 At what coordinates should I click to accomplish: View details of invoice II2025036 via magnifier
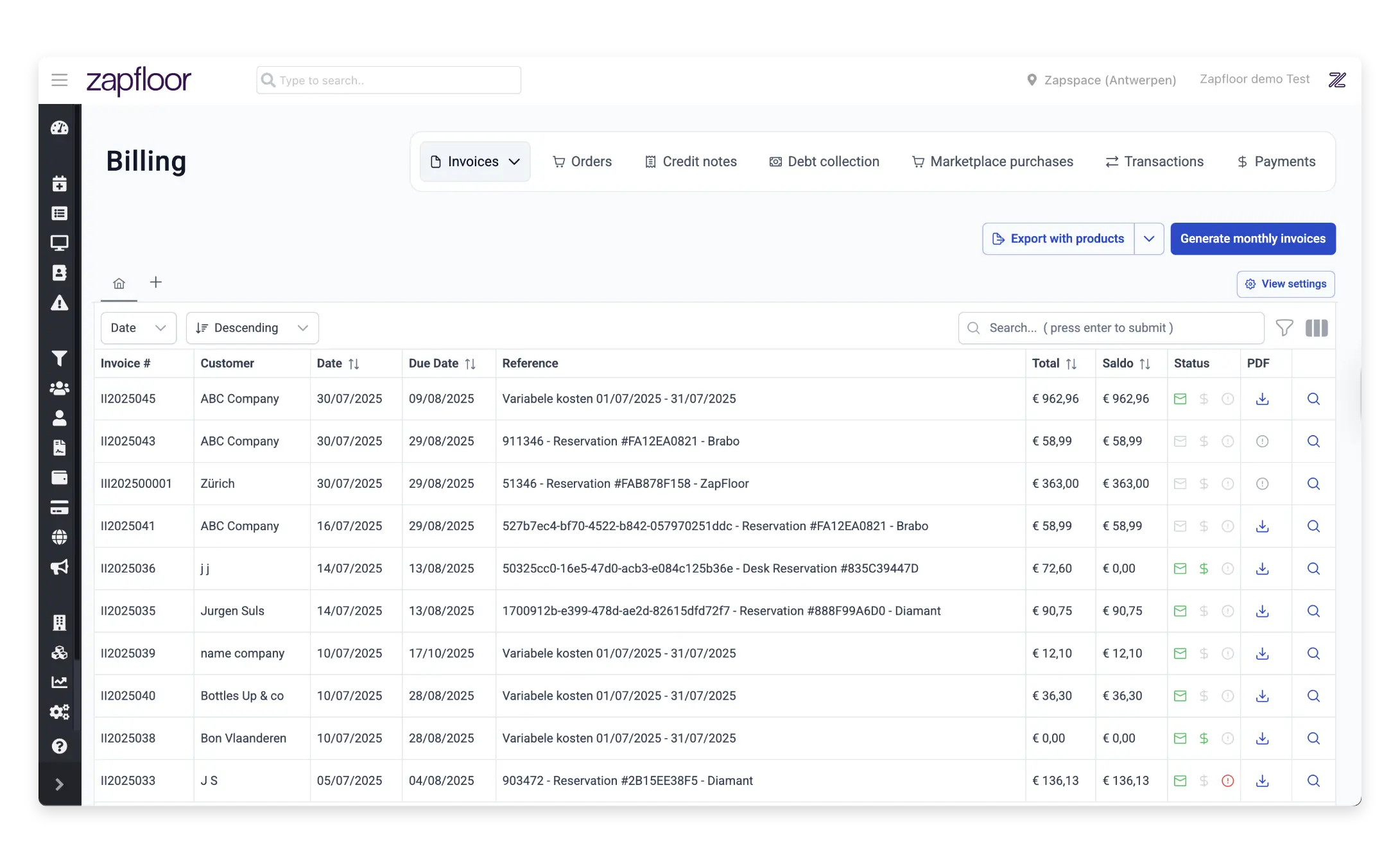pyautogui.click(x=1313, y=569)
